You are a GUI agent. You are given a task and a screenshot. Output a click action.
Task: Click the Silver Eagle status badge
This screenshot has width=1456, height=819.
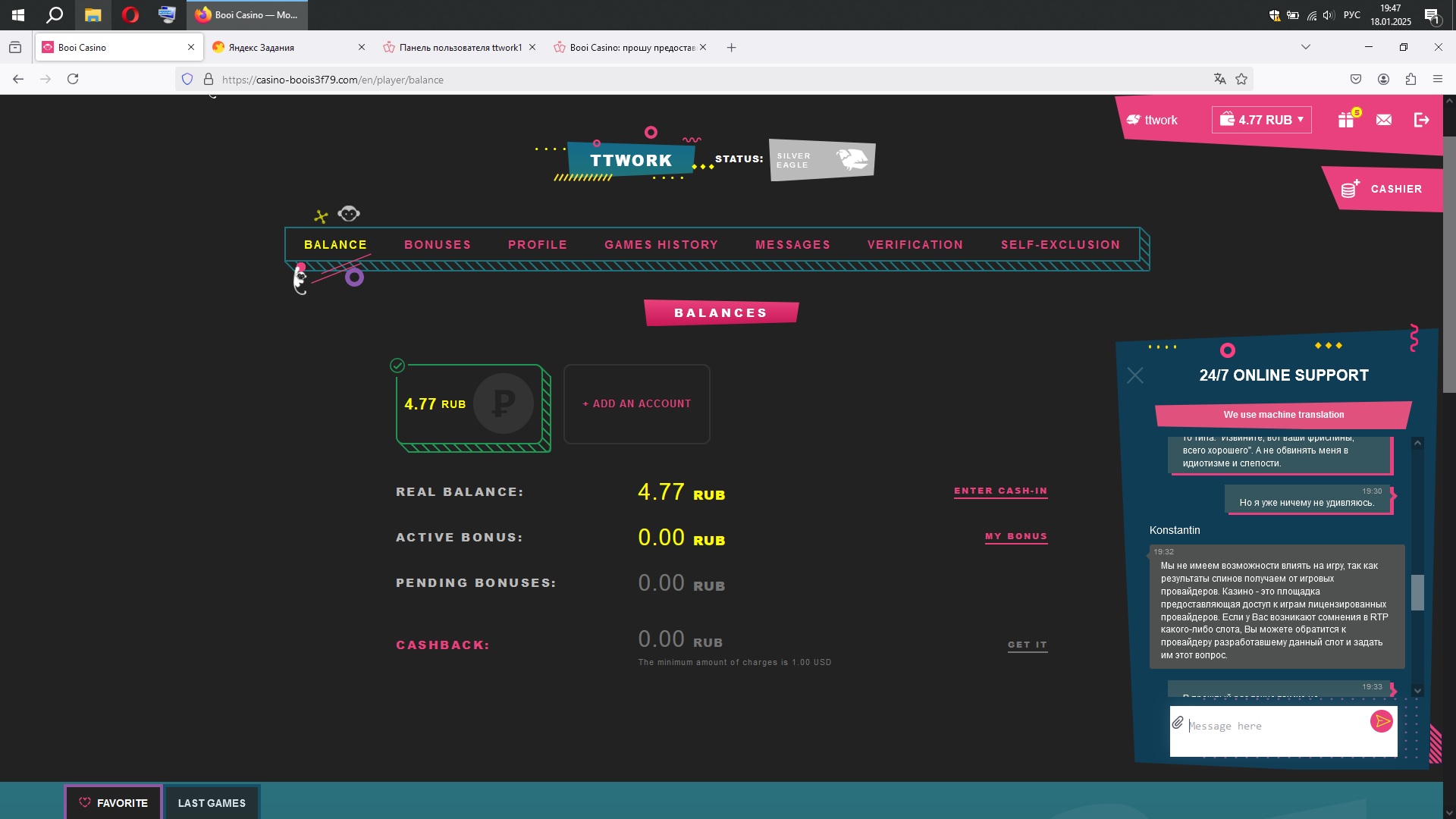click(822, 160)
